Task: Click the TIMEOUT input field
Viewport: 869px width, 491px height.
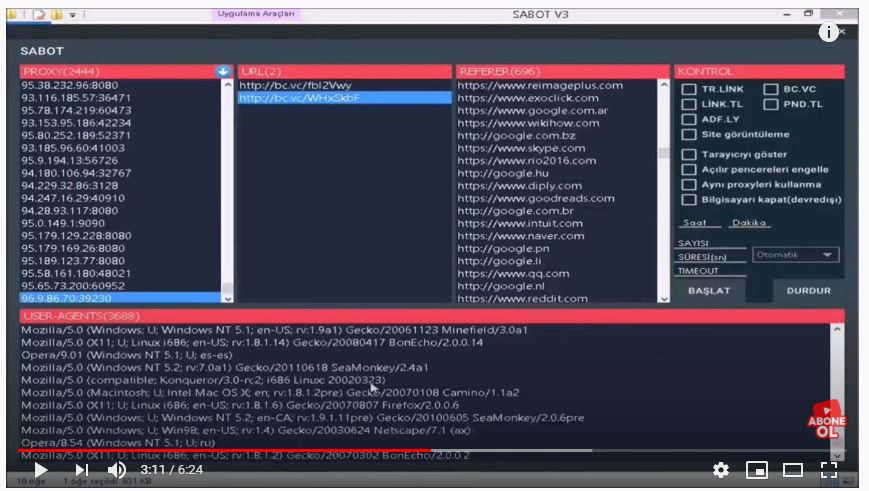Action: click(x=712, y=271)
